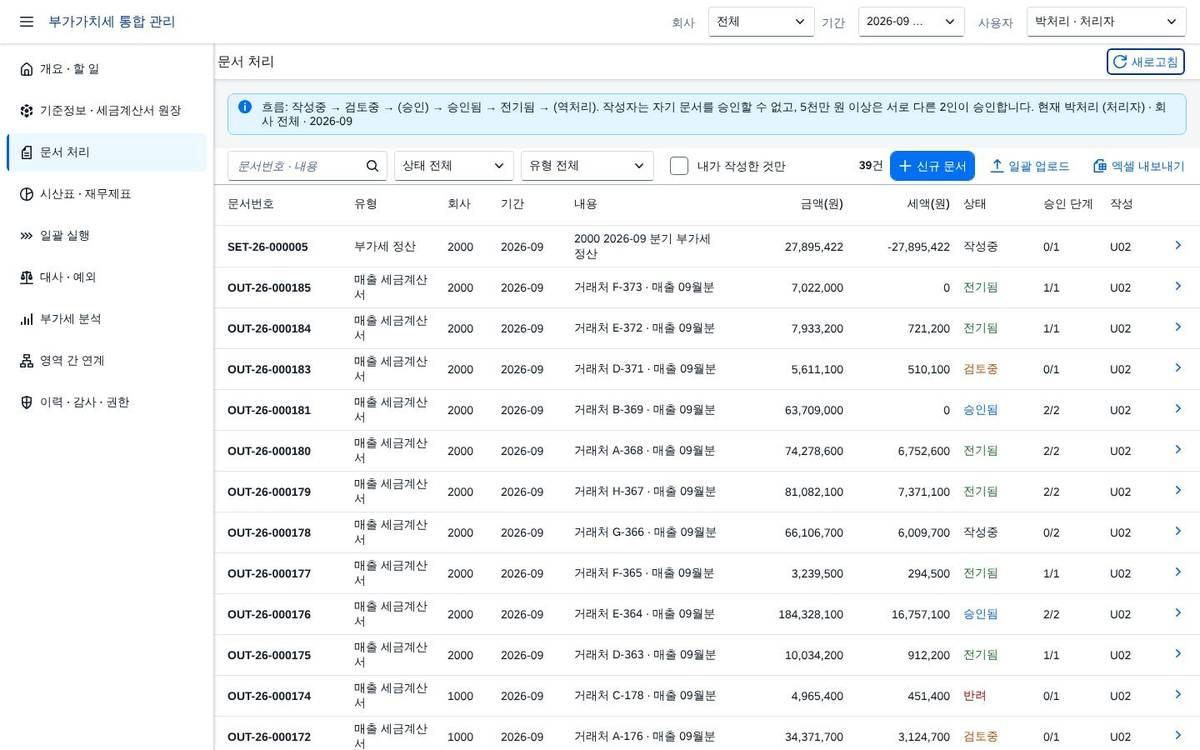This screenshot has width=1200, height=750.
Task: Open row OUT-26-000178 with its arrow
Action: 1178,532
